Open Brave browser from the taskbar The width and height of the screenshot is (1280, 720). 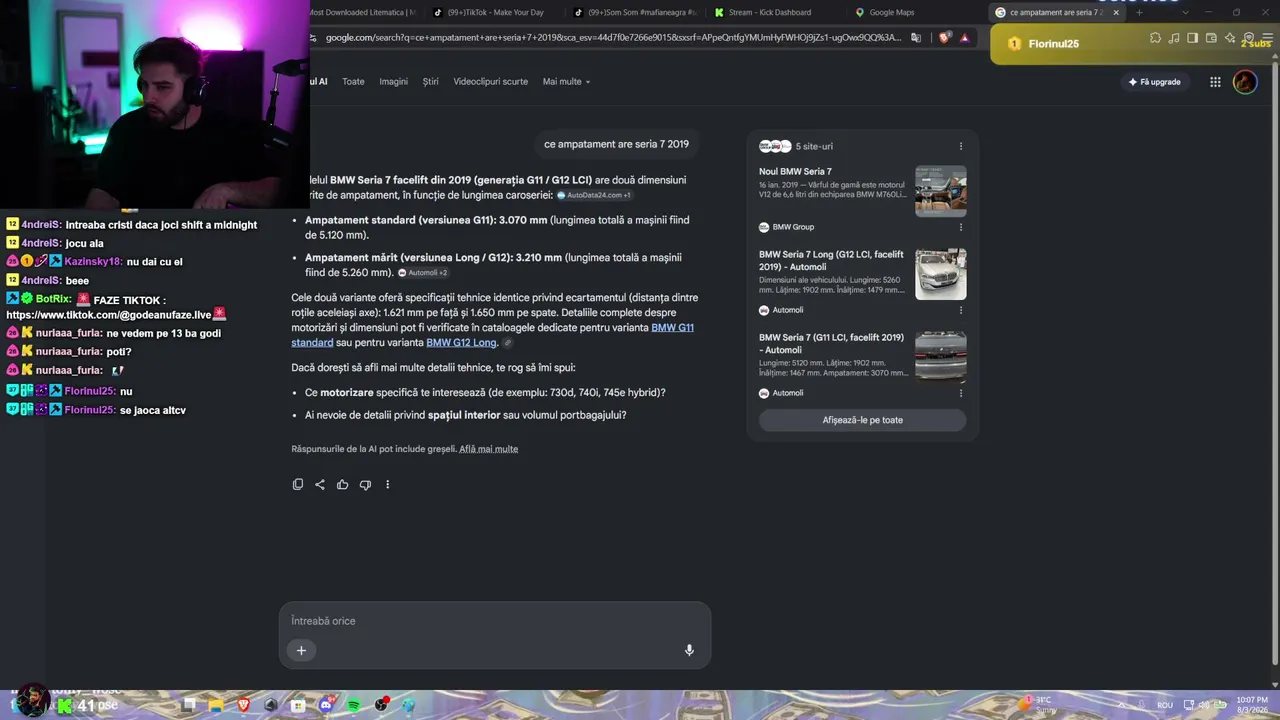244,705
